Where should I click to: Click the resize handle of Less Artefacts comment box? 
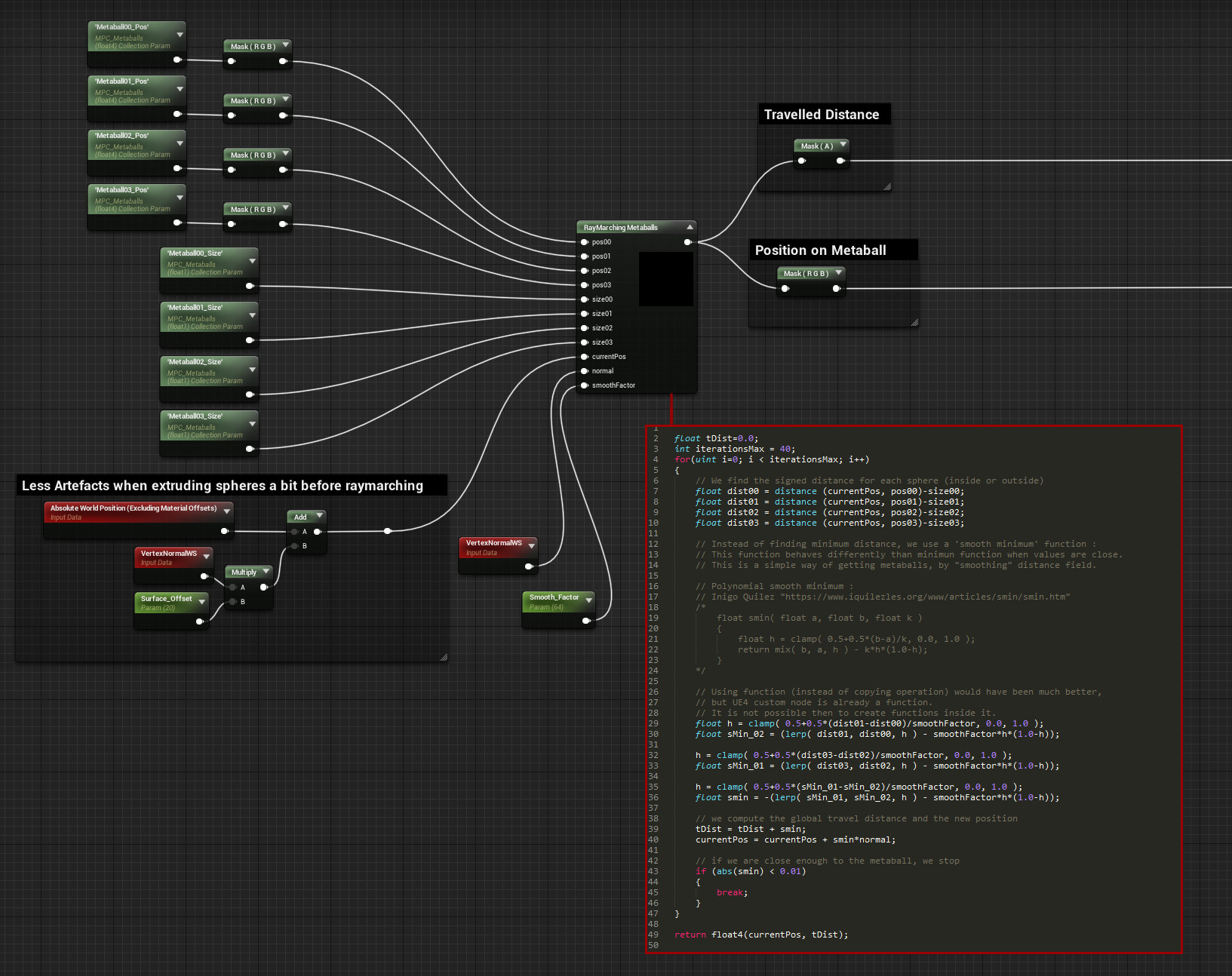click(x=444, y=658)
